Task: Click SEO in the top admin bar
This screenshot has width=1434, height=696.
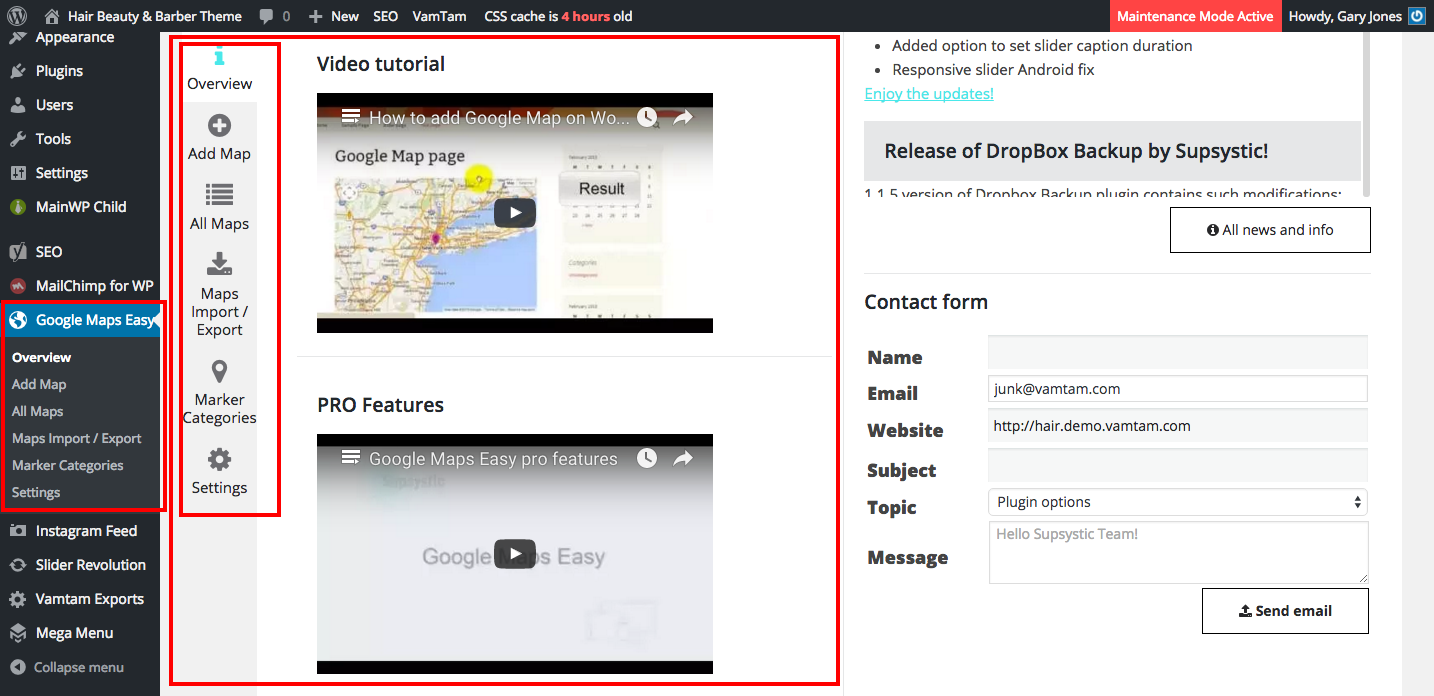Action: tap(385, 16)
